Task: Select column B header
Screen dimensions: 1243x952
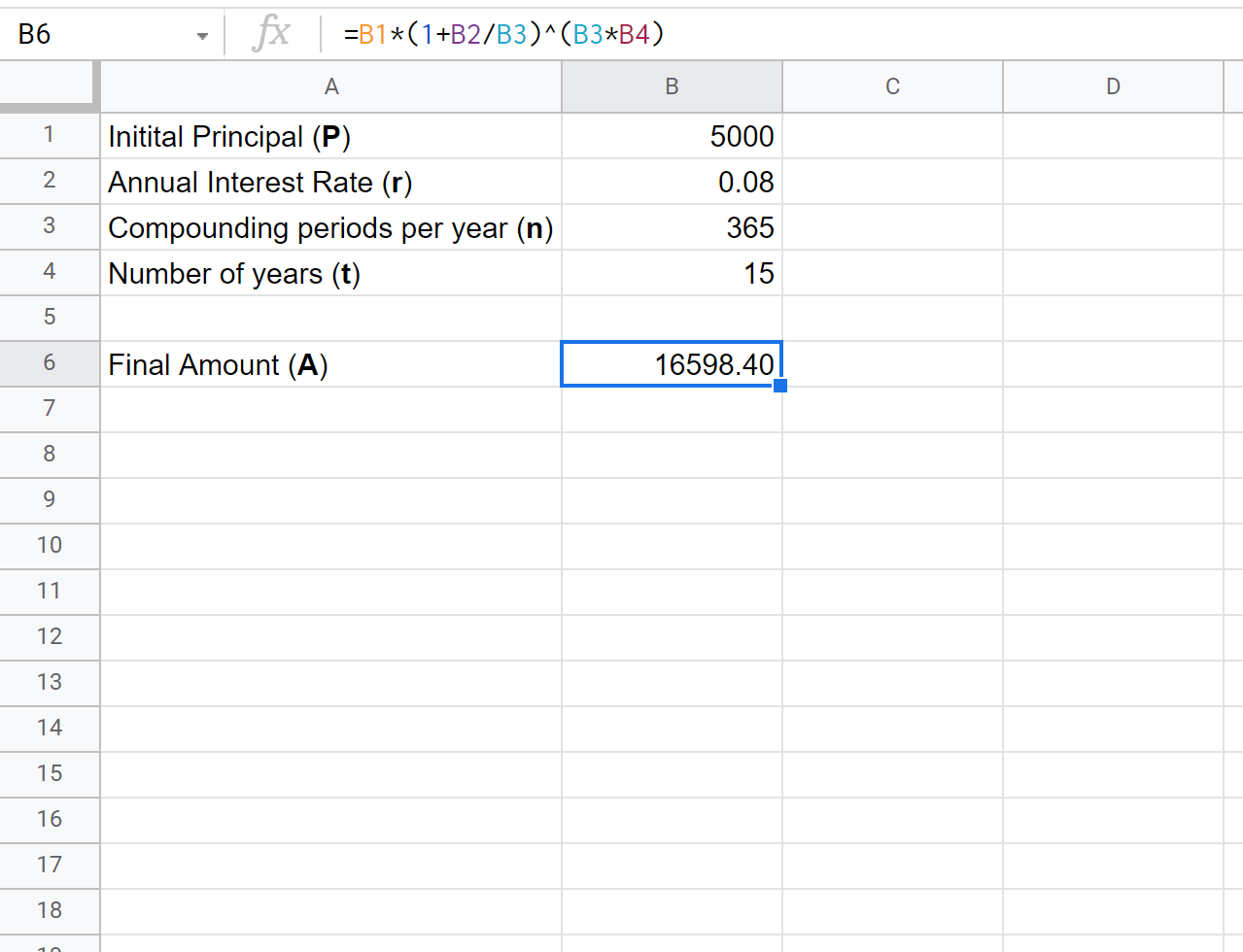Action: coord(672,87)
